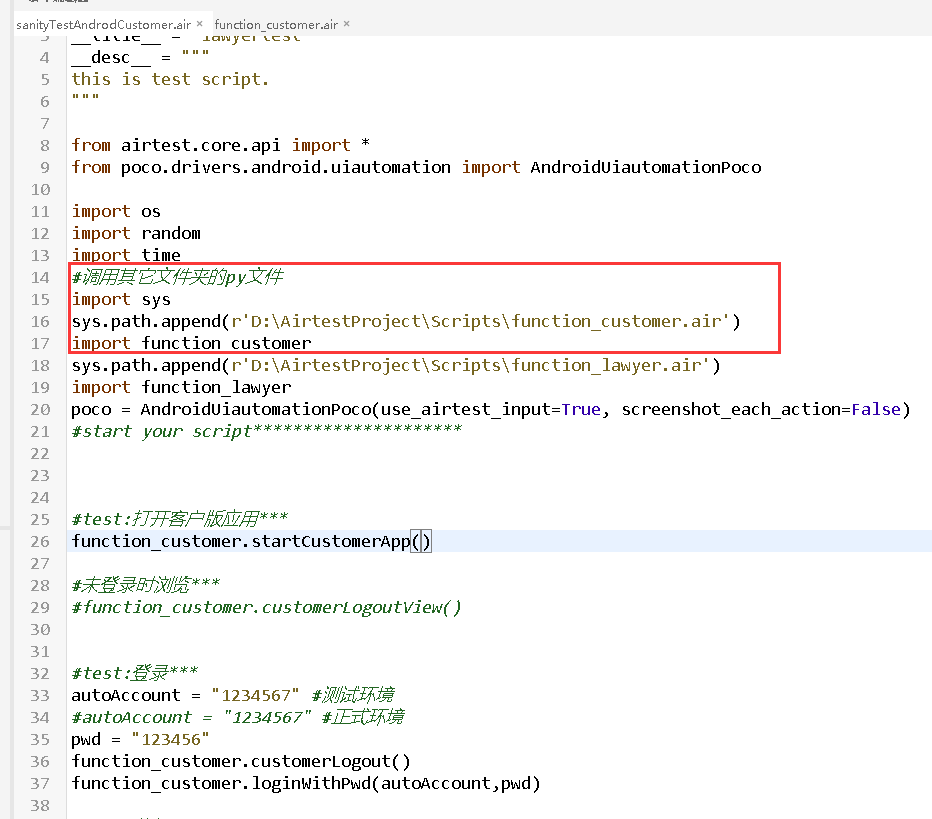Click line number 26 in the gutter
932x819 pixels.
tap(40, 541)
